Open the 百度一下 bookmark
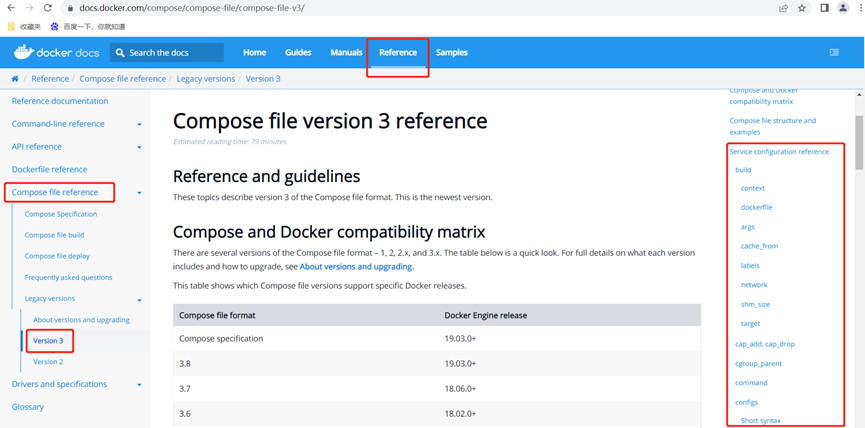Image resolution: width=865 pixels, height=428 pixels. pyautogui.click(x=88, y=26)
